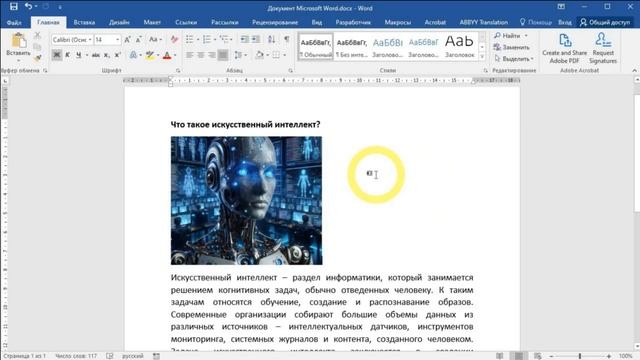Toggle superscript formatting

[x=118, y=55]
